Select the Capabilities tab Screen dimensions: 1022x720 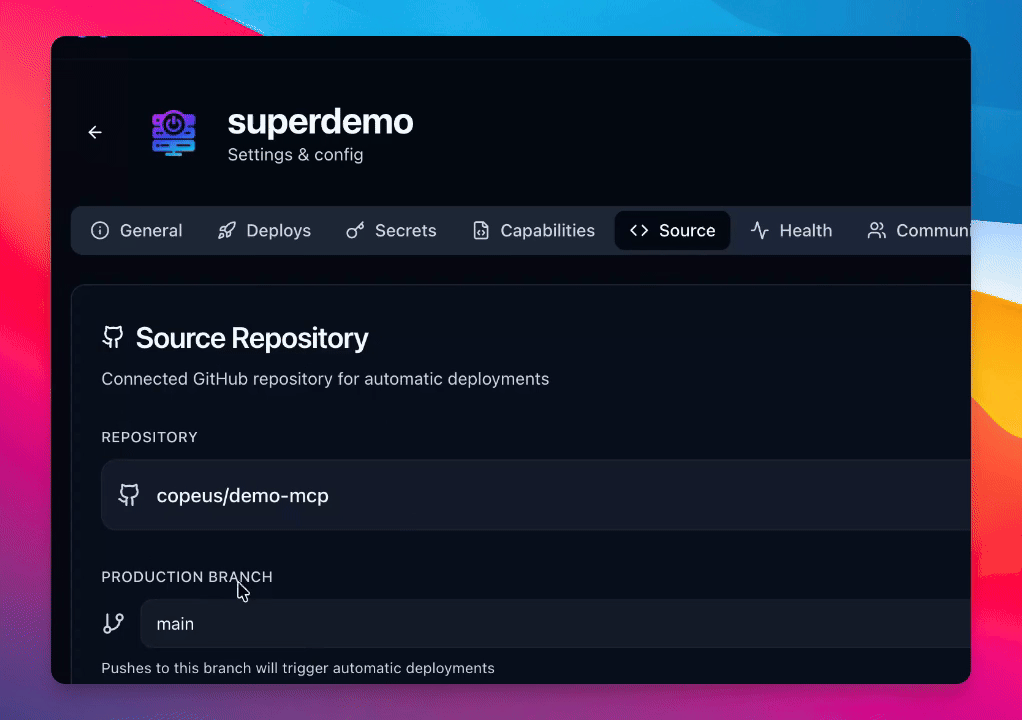point(534,231)
